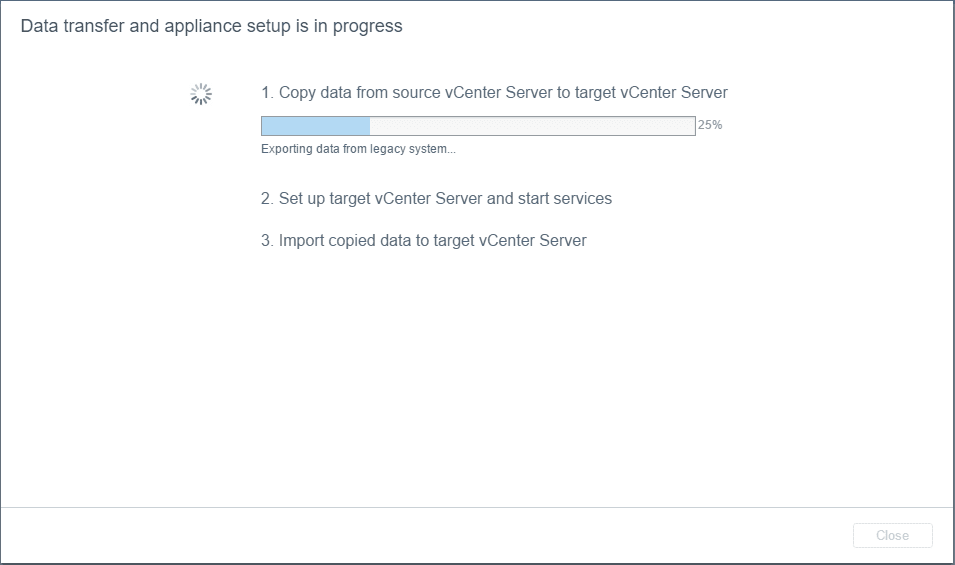The image size is (955, 565).
Task: Select step 2 Set up target vCenter Server
Action: click(436, 199)
